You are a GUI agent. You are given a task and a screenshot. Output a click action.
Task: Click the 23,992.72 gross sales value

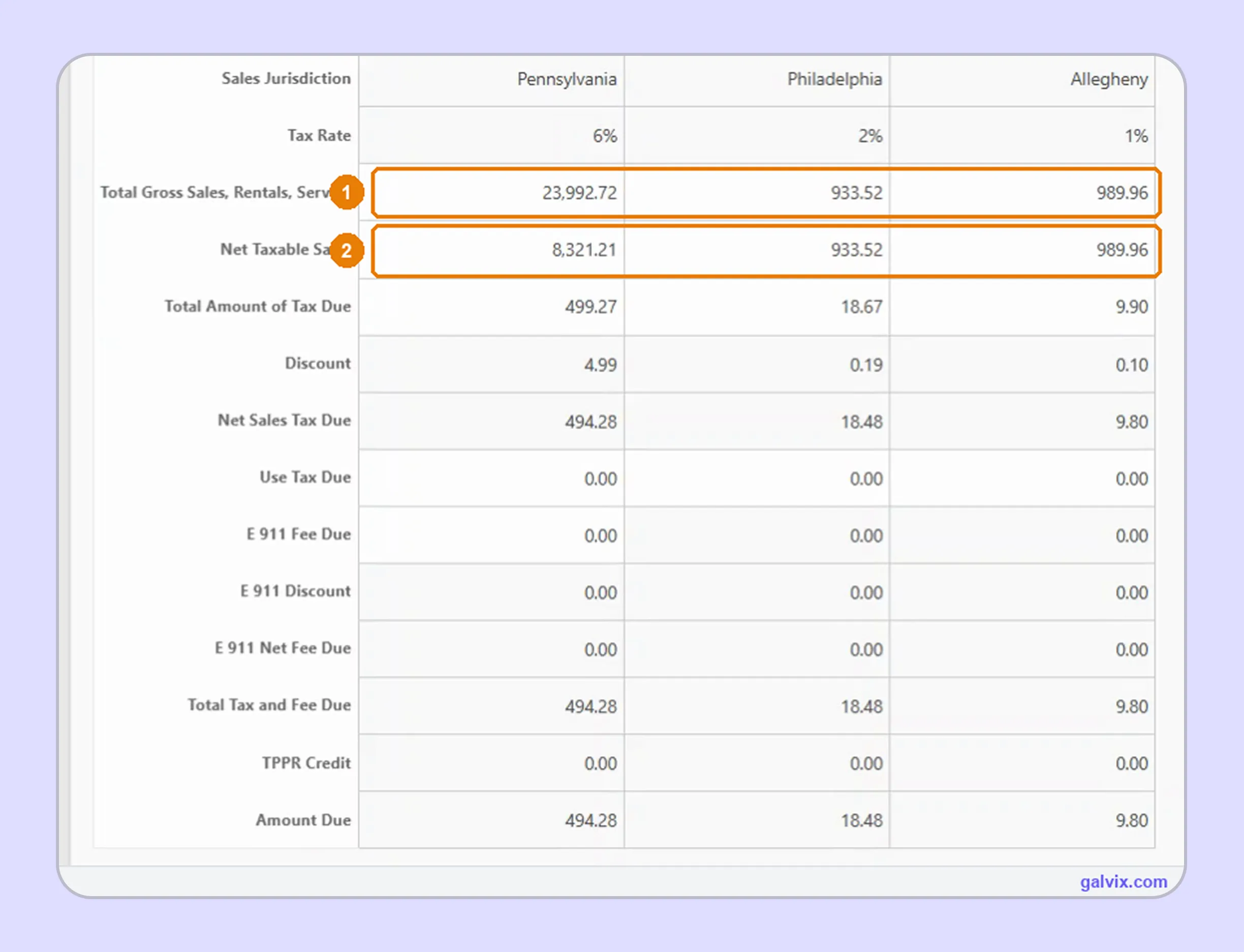point(579,193)
